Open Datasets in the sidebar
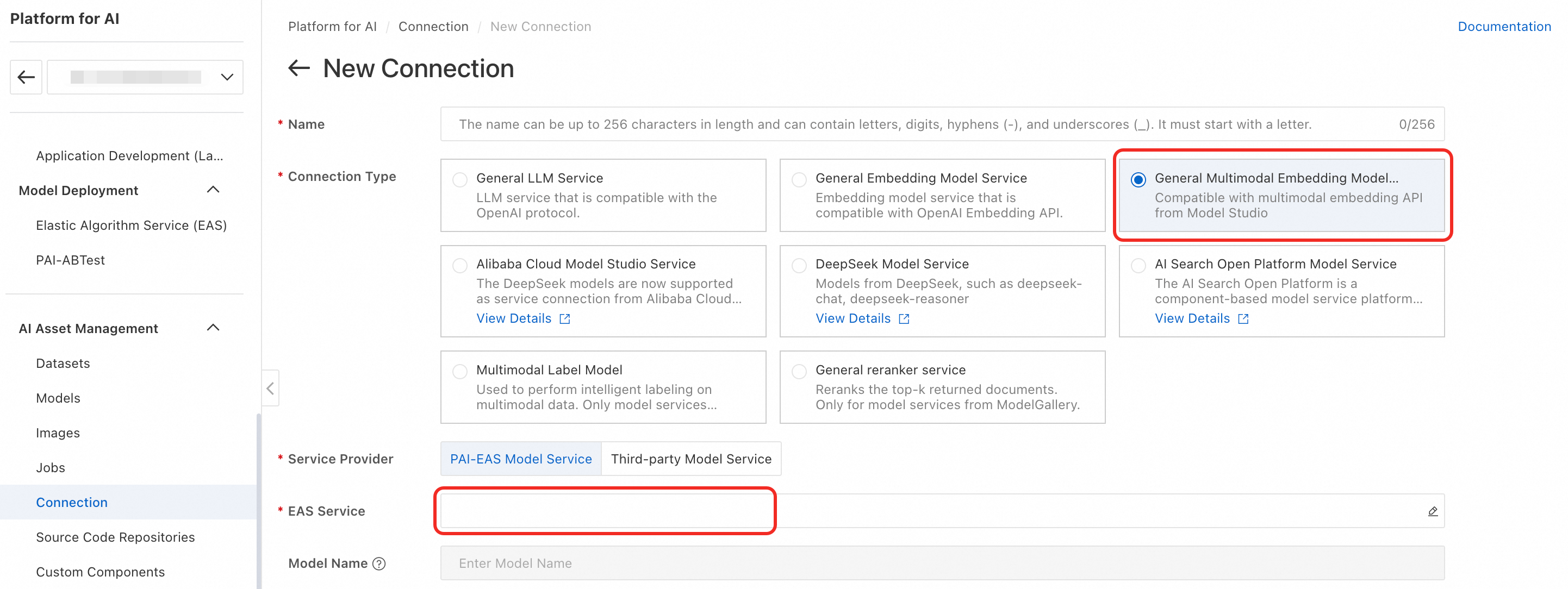 63,364
